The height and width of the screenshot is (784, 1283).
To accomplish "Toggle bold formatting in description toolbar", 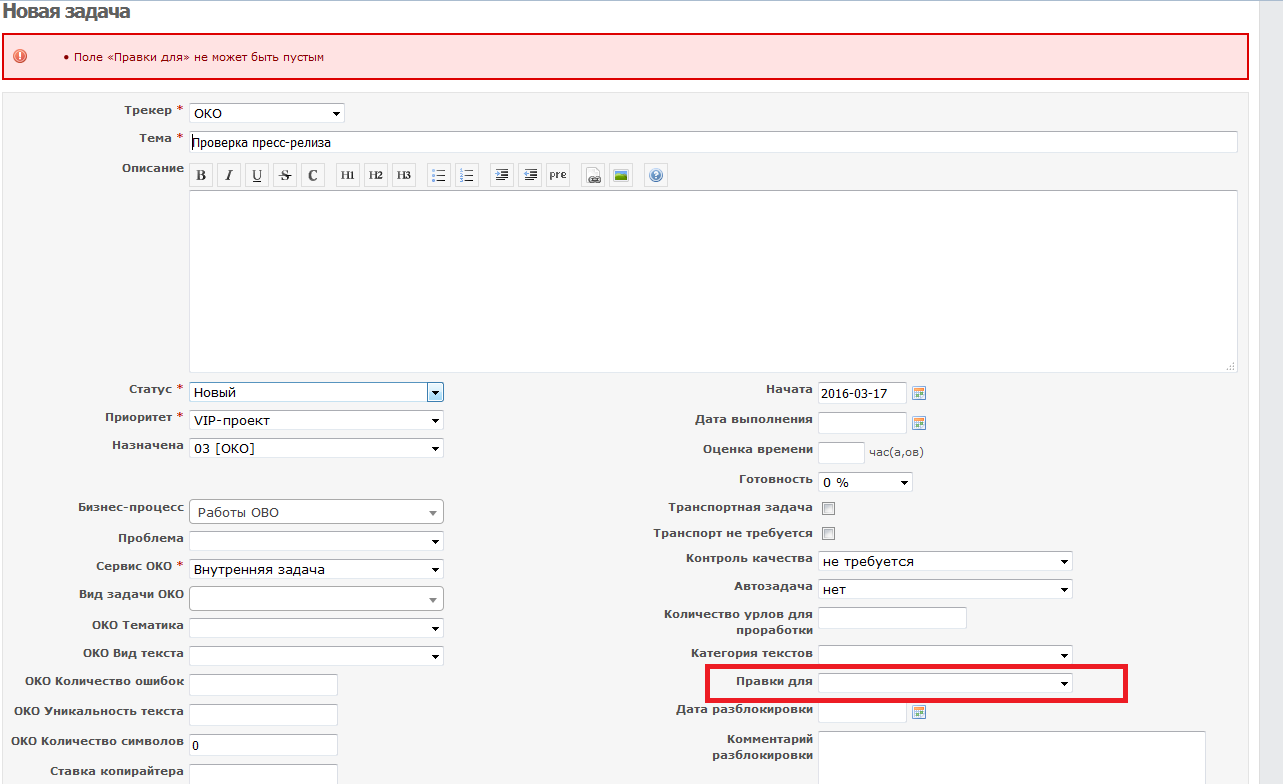I will tap(201, 175).
